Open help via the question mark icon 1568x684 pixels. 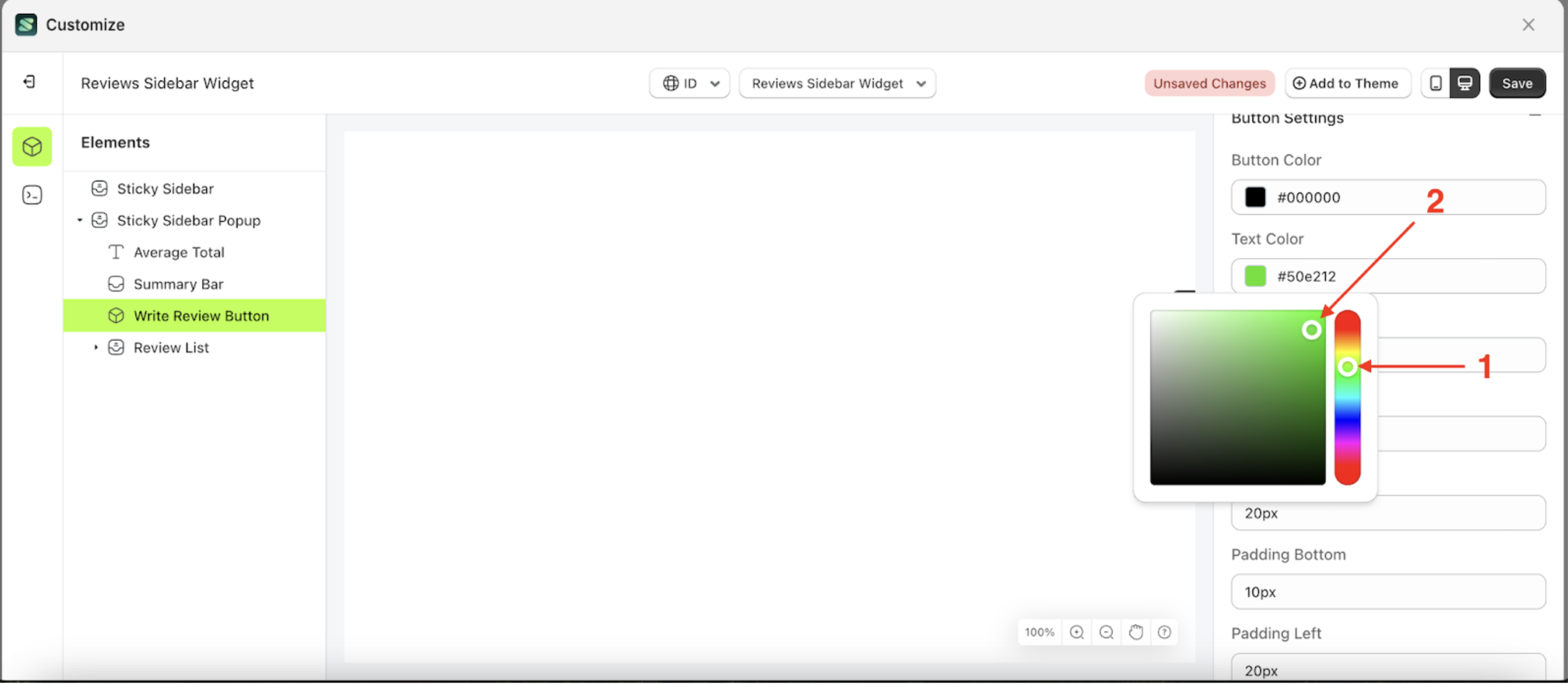pyautogui.click(x=1165, y=632)
